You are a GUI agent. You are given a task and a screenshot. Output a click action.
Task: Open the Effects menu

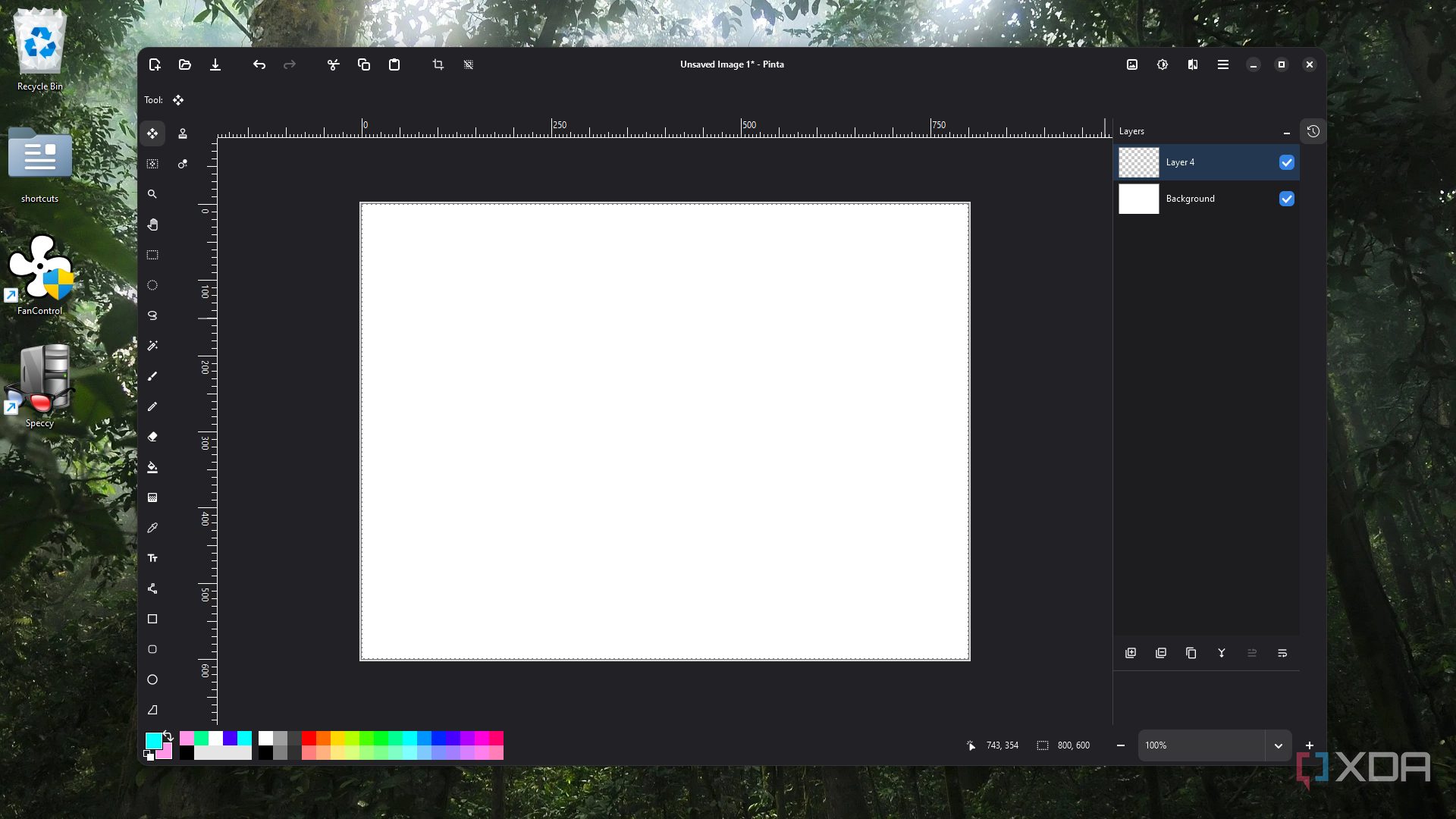coord(1193,64)
